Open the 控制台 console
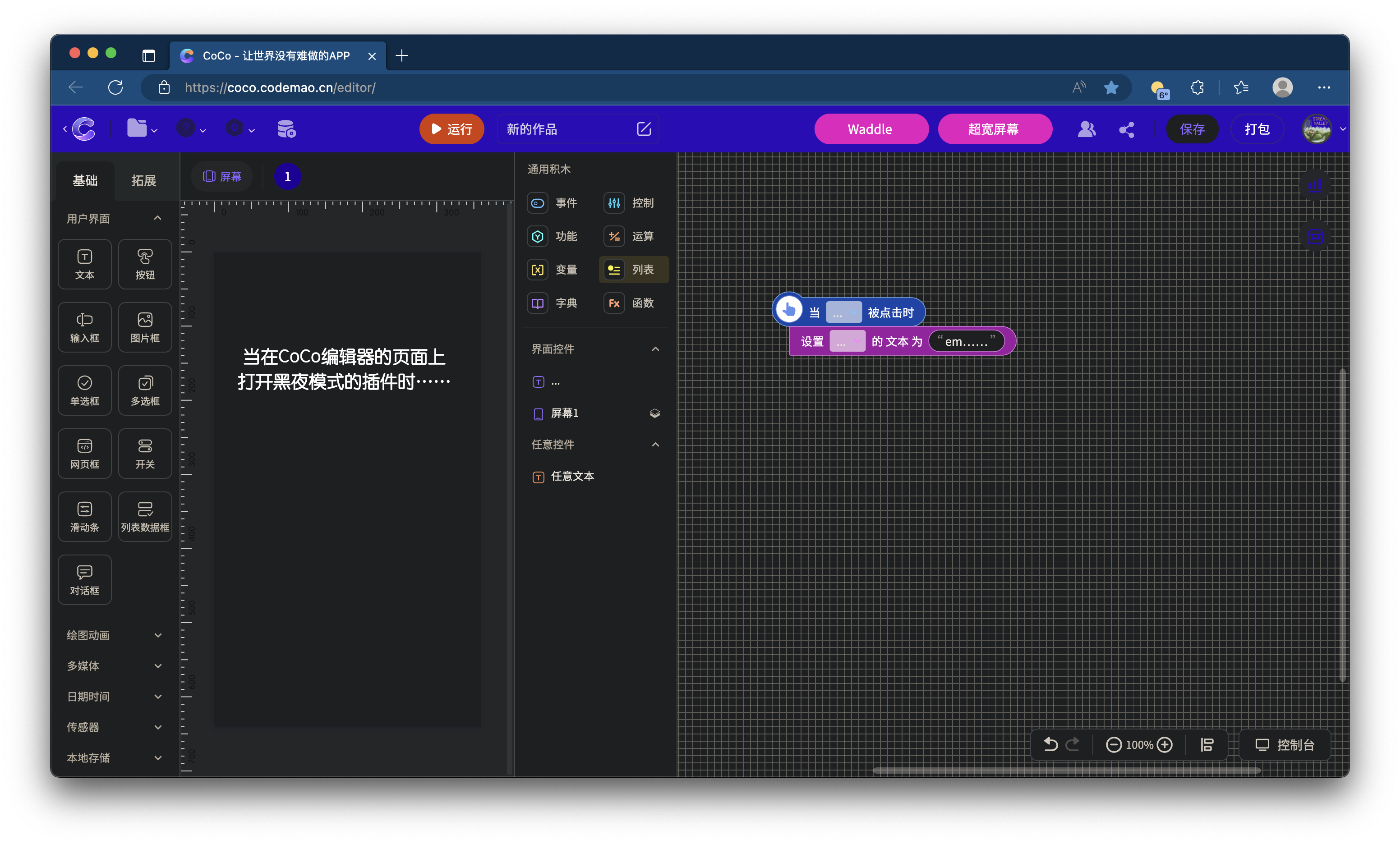The width and height of the screenshot is (1400, 844). click(1285, 745)
